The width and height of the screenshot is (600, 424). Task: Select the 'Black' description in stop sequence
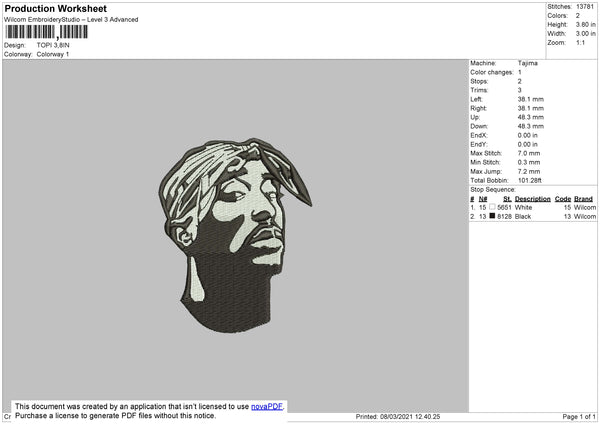click(523, 217)
